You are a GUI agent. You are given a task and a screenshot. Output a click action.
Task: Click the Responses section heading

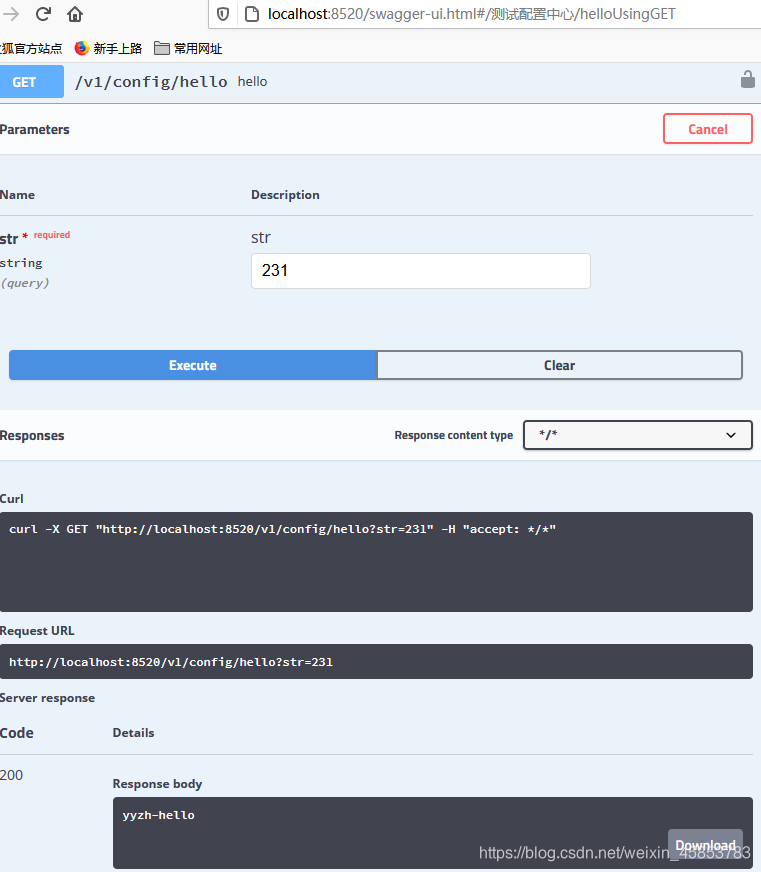tap(32, 435)
